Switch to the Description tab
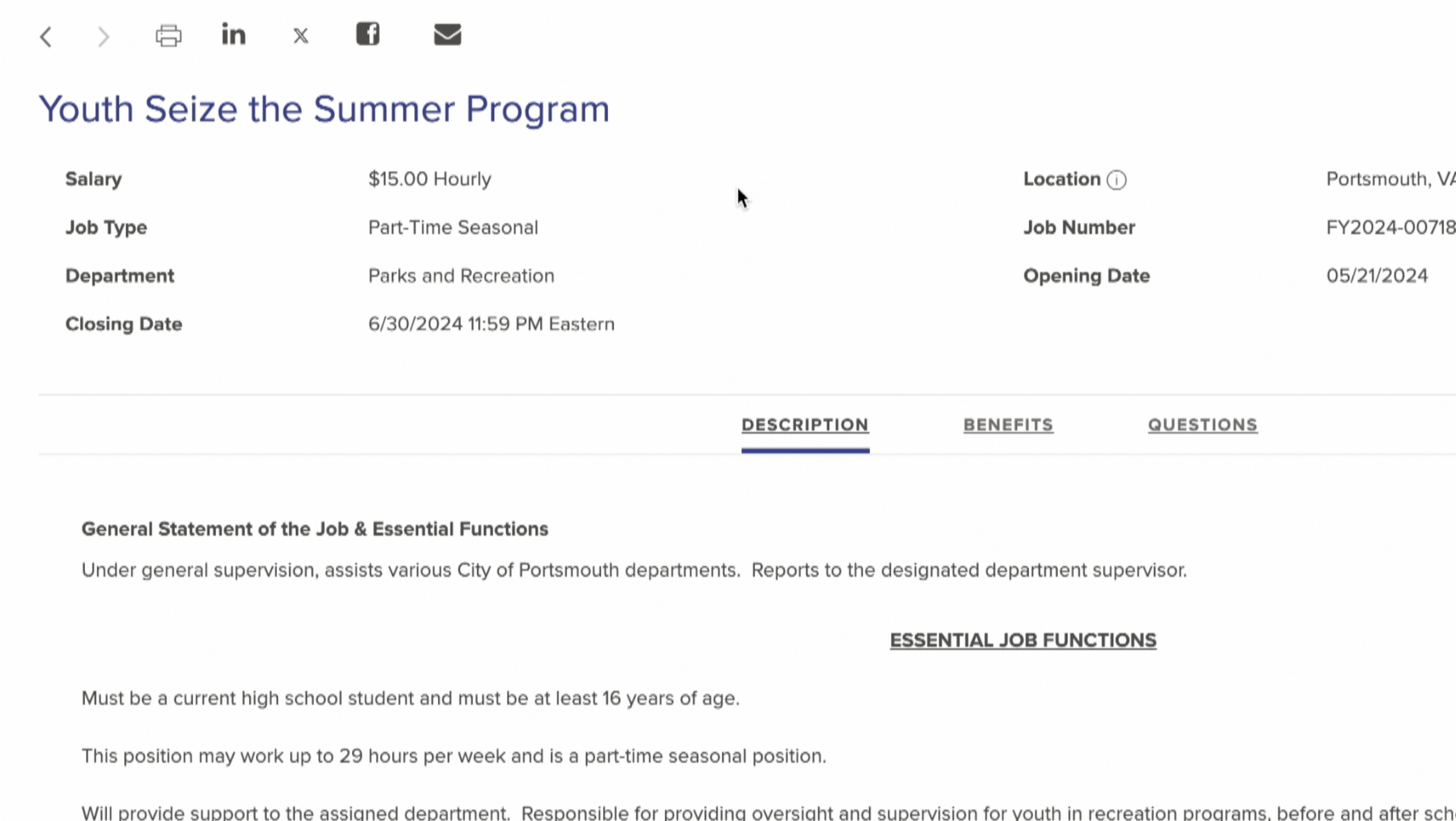Viewport: 1456px width, 821px height. [805, 425]
